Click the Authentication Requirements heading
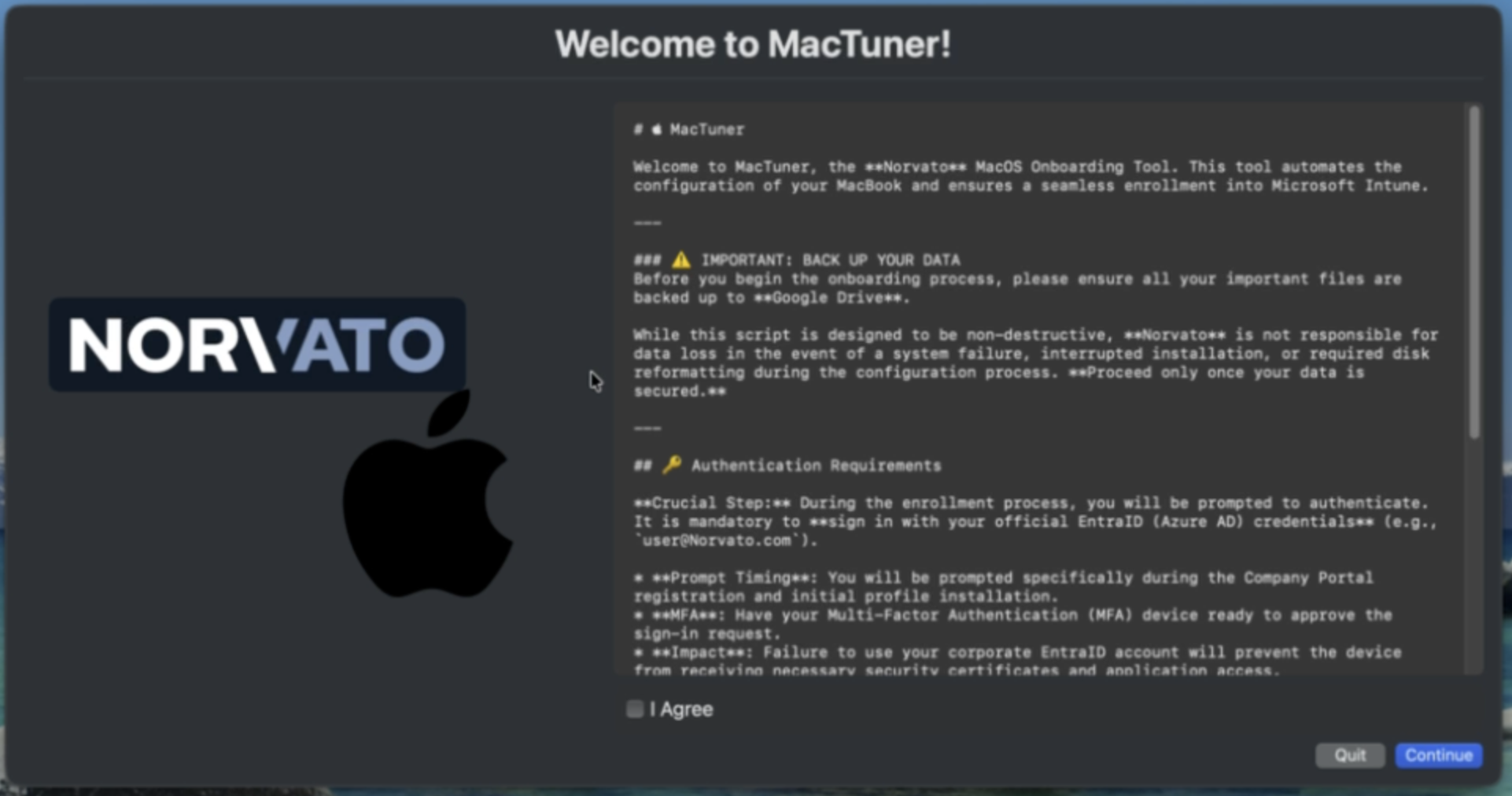 tap(815, 465)
